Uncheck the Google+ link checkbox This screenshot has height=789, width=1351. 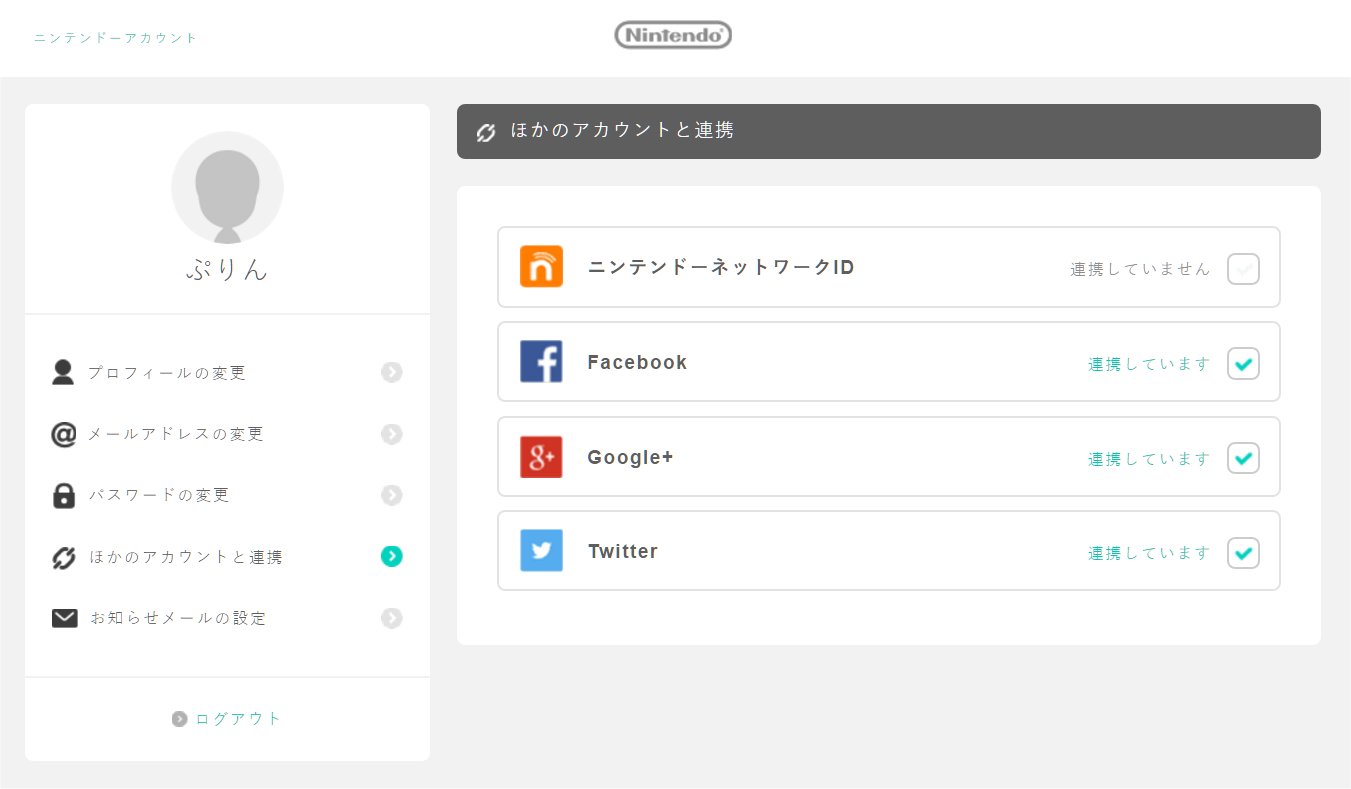click(x=1243, y=459)
